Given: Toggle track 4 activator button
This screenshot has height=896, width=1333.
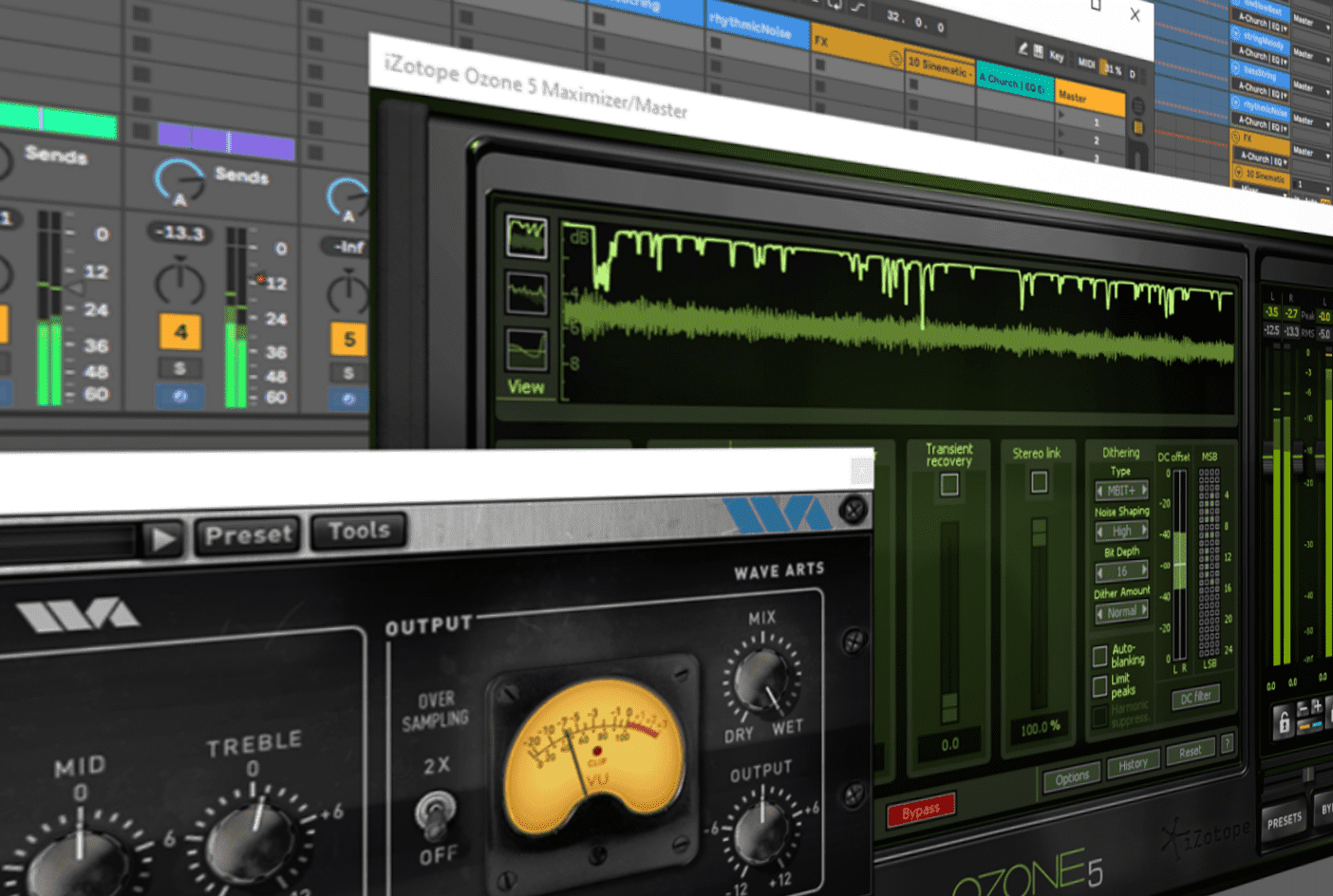Looking at the screenshot, I should click(x=180, y=331).
